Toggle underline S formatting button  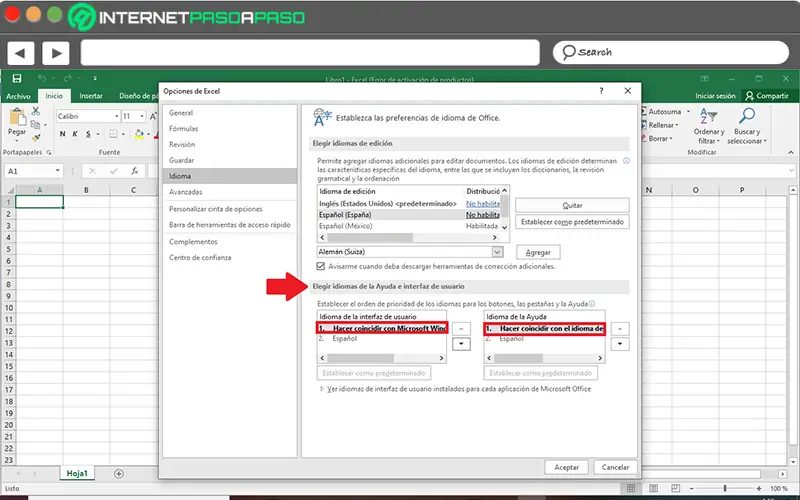88,134
